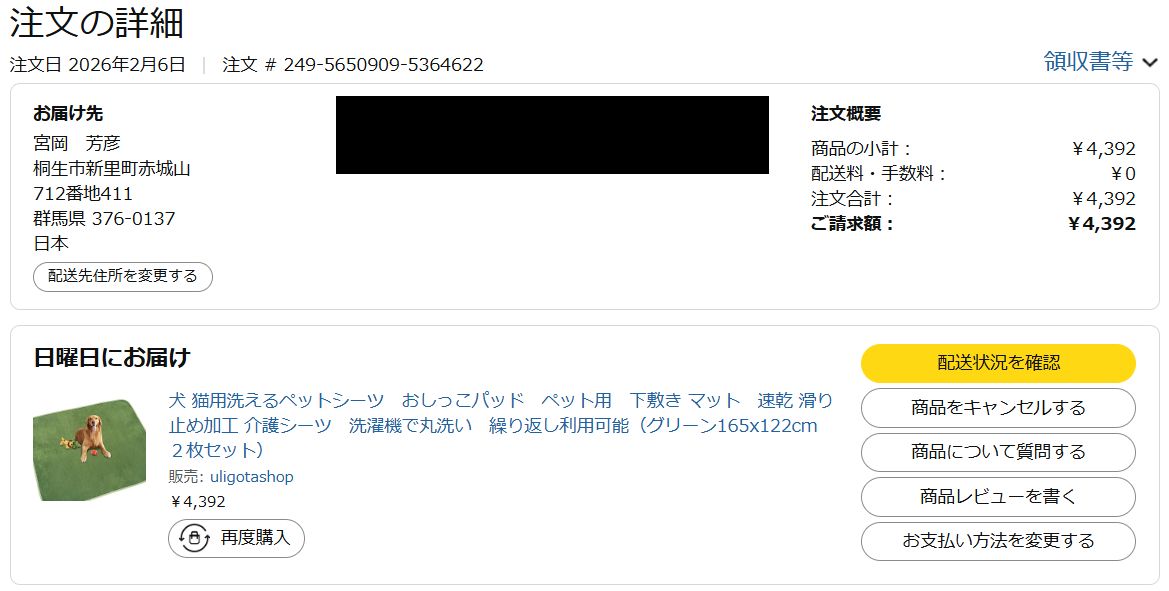1169x591 pixels.
Task: Change payment method with お支払い方法を変更する
Action: pos(998,541)
